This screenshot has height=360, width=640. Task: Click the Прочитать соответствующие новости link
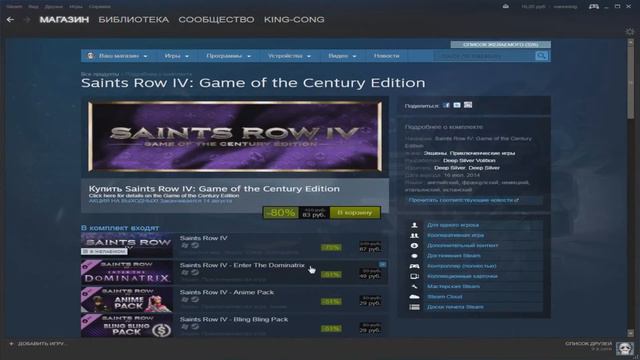463,200
